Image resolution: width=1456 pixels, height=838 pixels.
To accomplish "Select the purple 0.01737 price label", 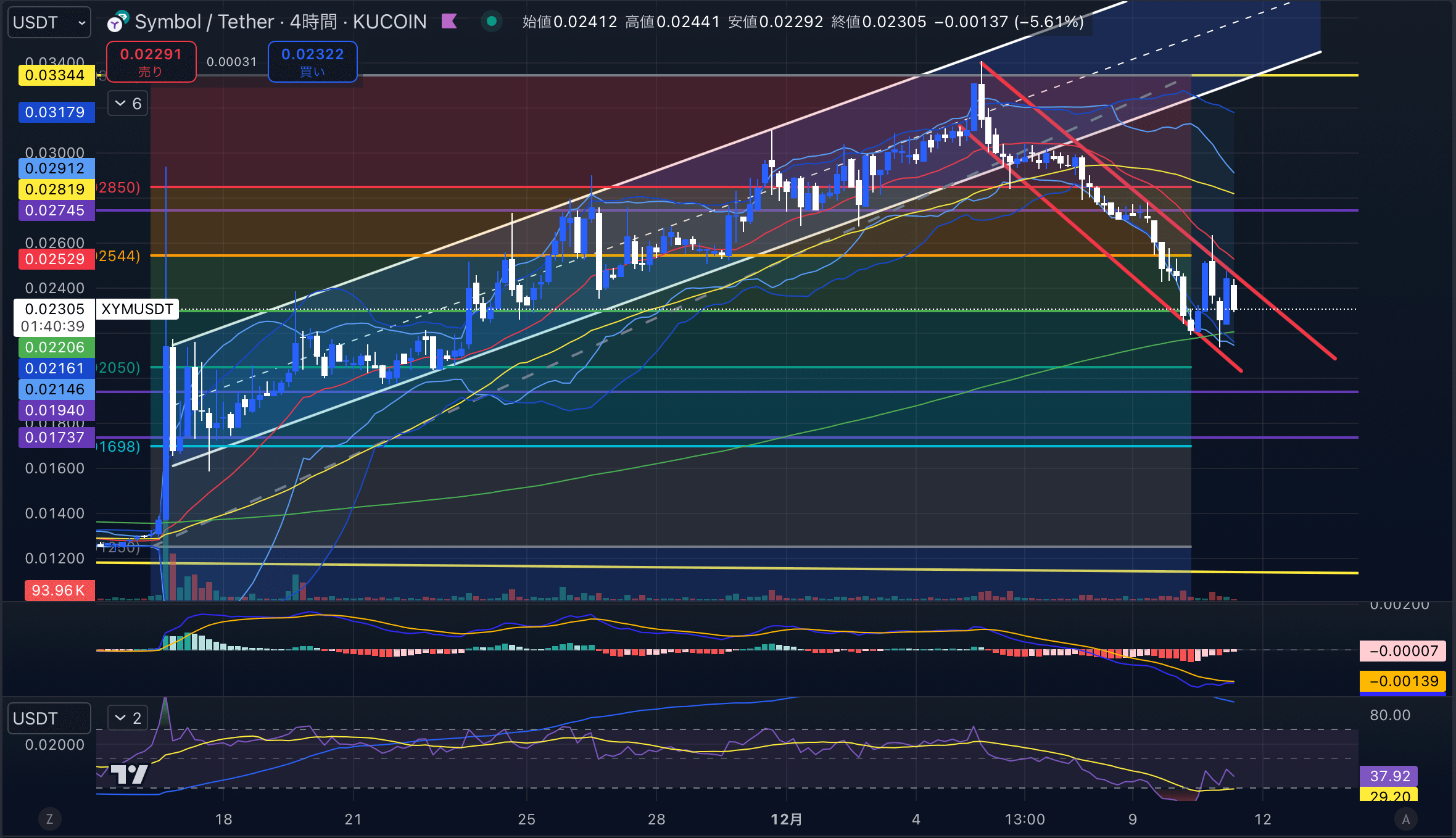I will point(56,438).
